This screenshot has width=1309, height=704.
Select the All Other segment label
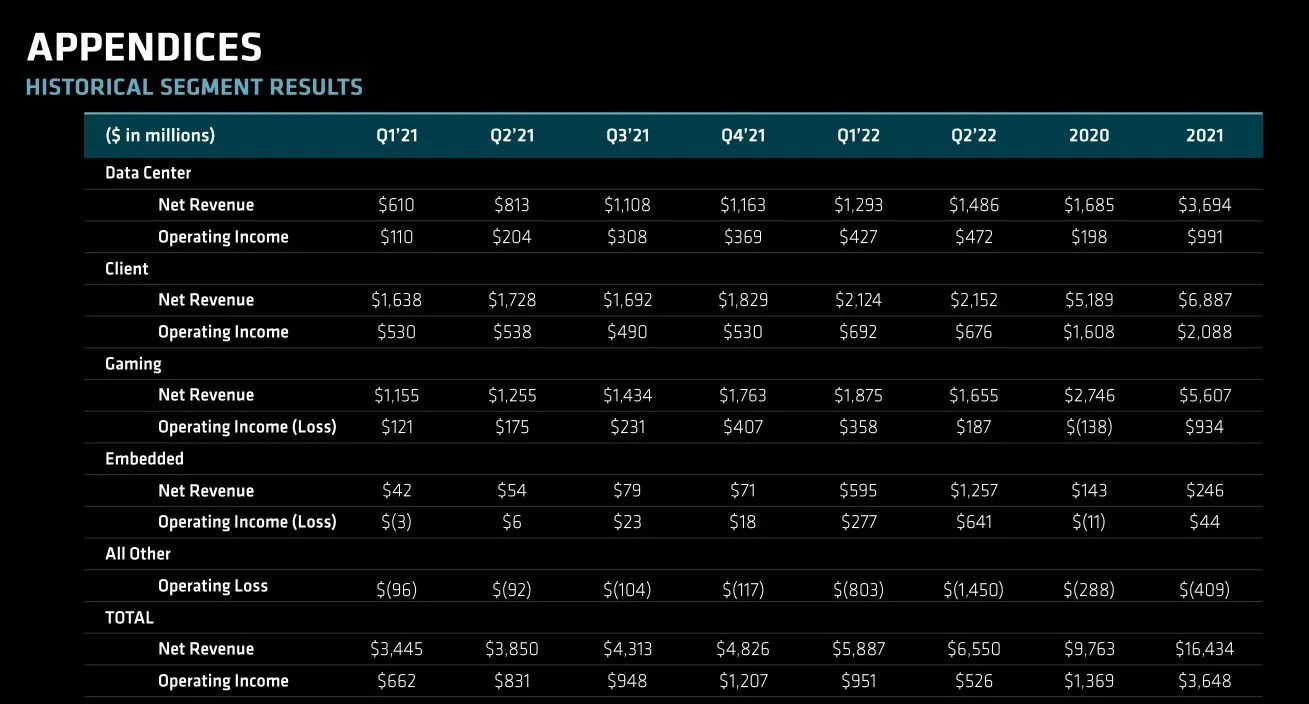[138, 554]
